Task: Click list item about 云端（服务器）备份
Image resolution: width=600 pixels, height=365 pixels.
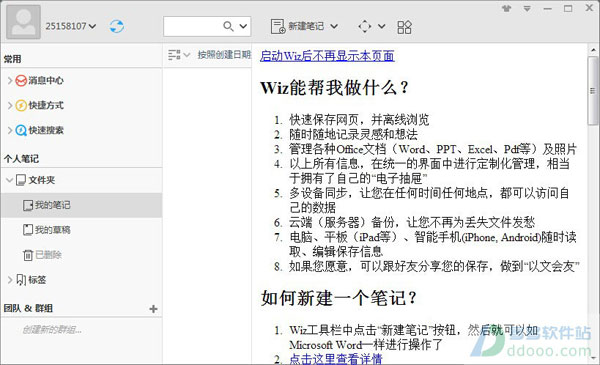Action: (412, 222)
